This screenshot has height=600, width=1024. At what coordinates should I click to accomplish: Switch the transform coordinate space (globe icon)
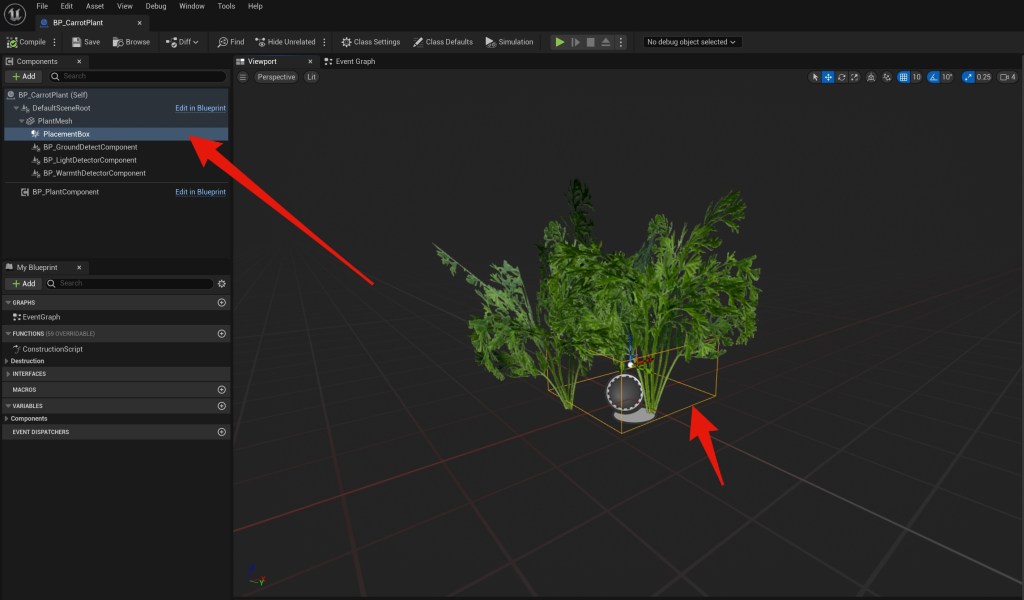872,77
